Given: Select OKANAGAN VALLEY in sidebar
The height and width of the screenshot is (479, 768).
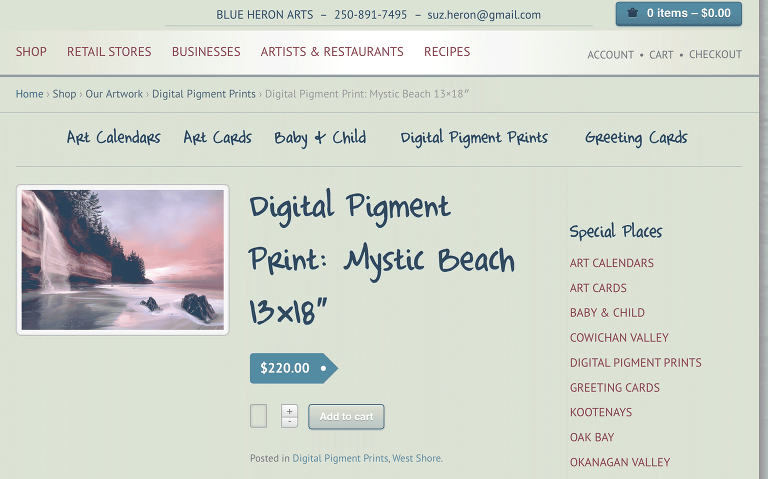Looking at the screenshot, I should 620,462.
